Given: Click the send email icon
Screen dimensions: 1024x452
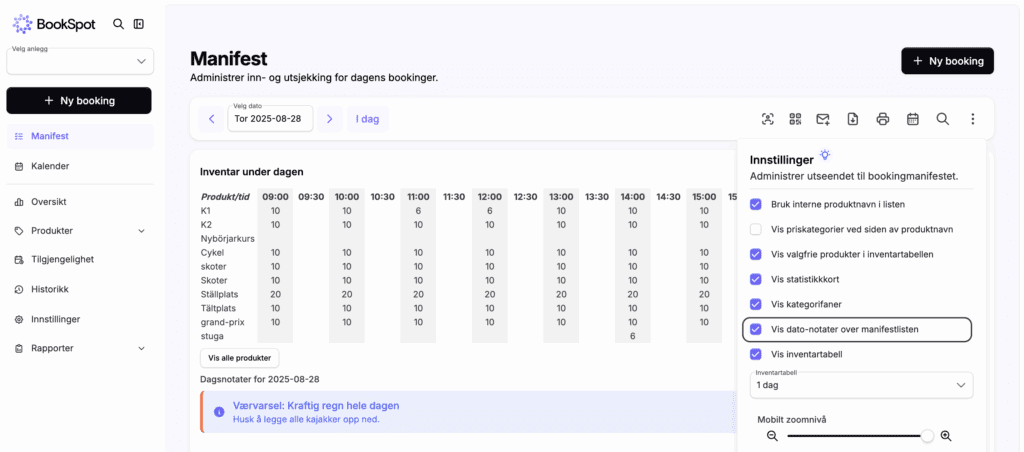Looking at the screenshot, I should (x=823, y=119).
